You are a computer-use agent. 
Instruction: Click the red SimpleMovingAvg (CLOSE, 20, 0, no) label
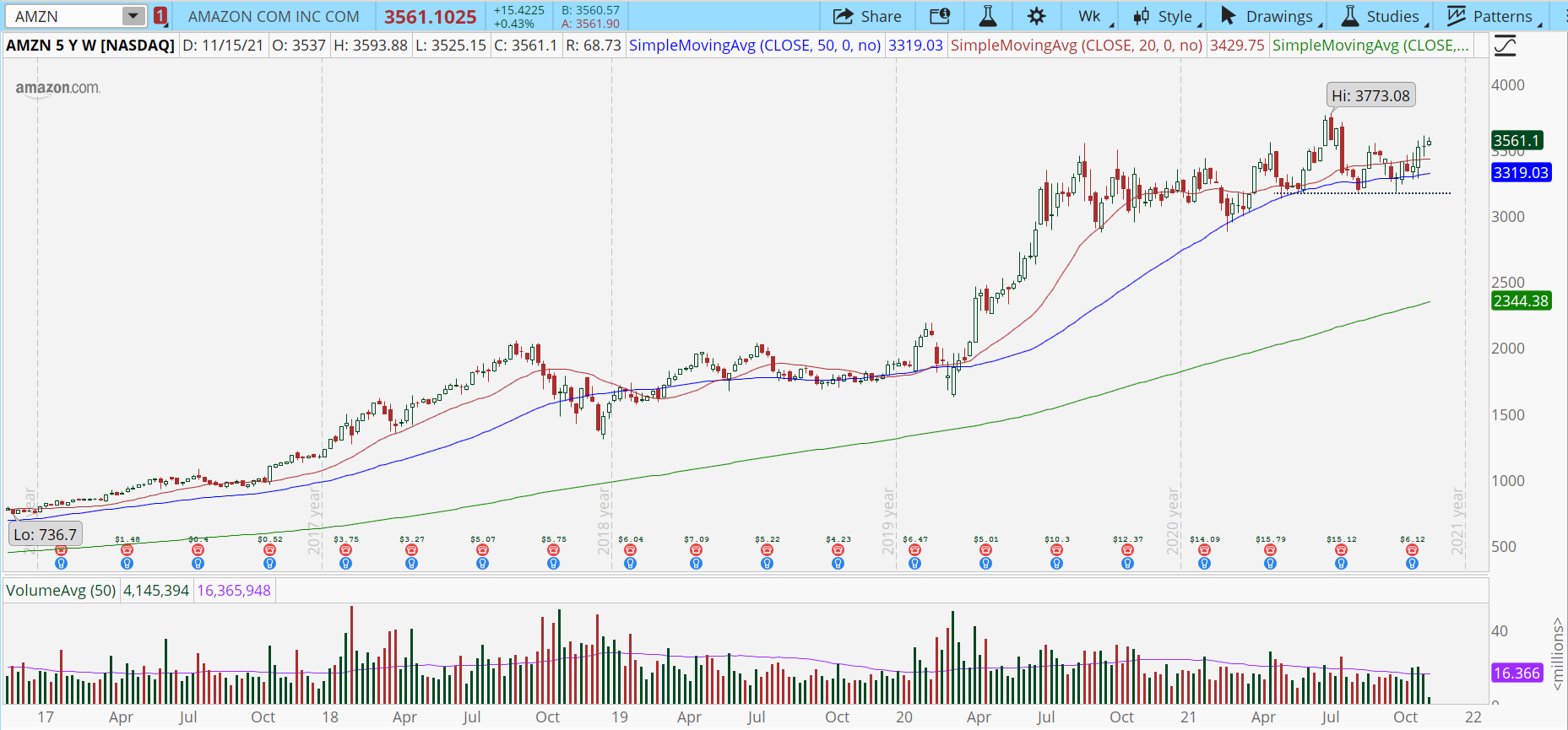point(1077,46)
